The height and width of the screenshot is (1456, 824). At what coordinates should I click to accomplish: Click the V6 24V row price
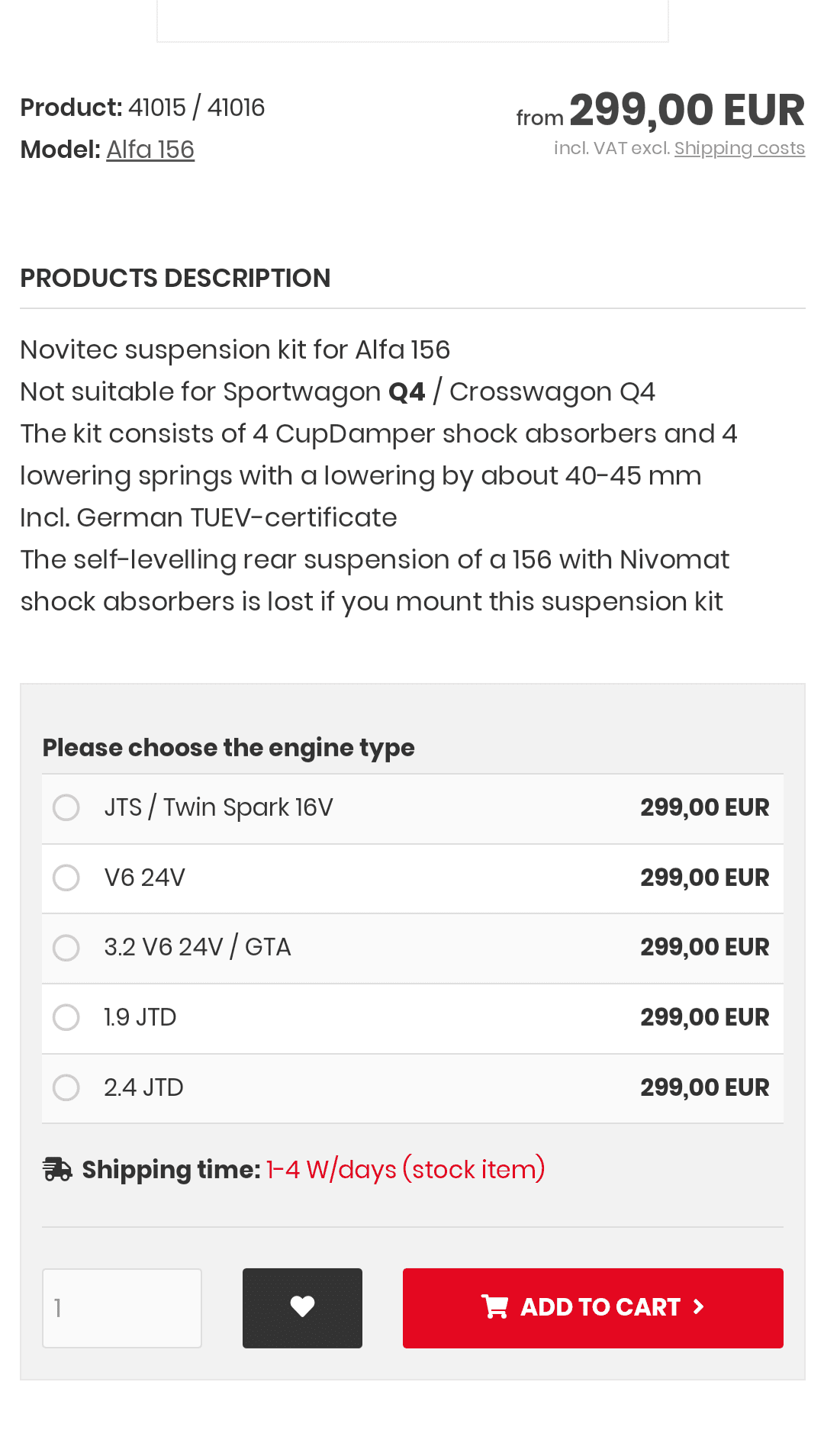click(x=705, y=878)
